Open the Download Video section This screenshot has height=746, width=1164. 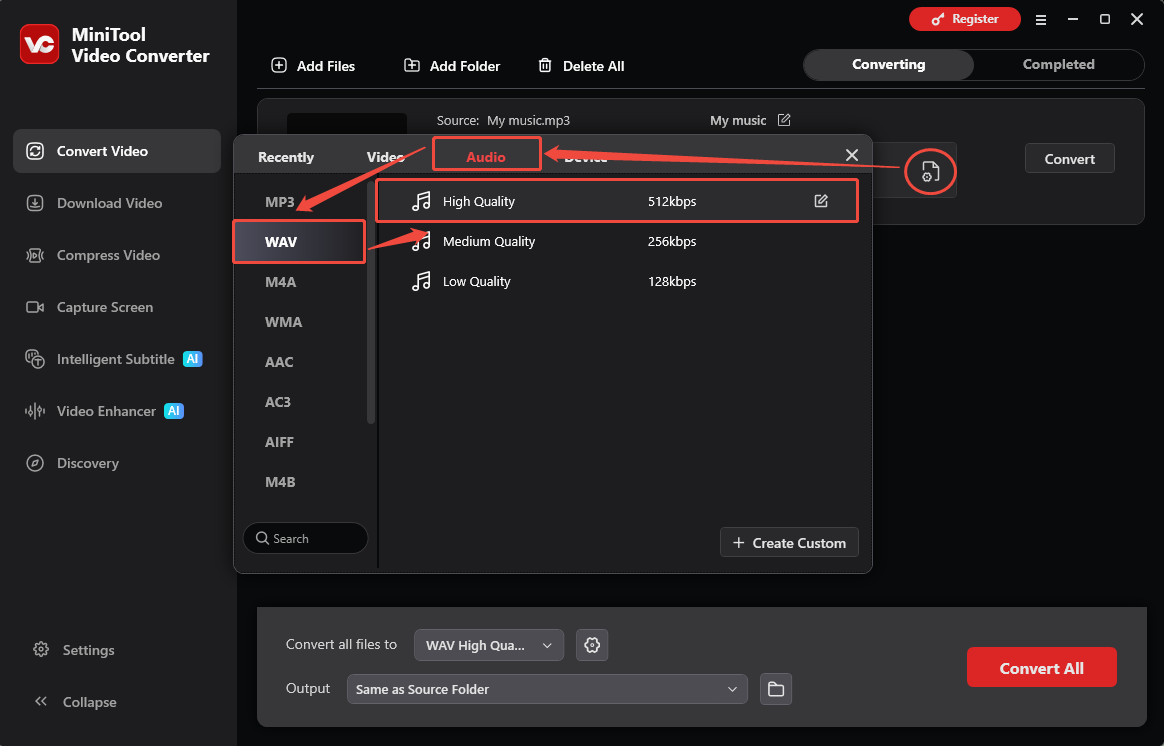[x=117, y=203]
